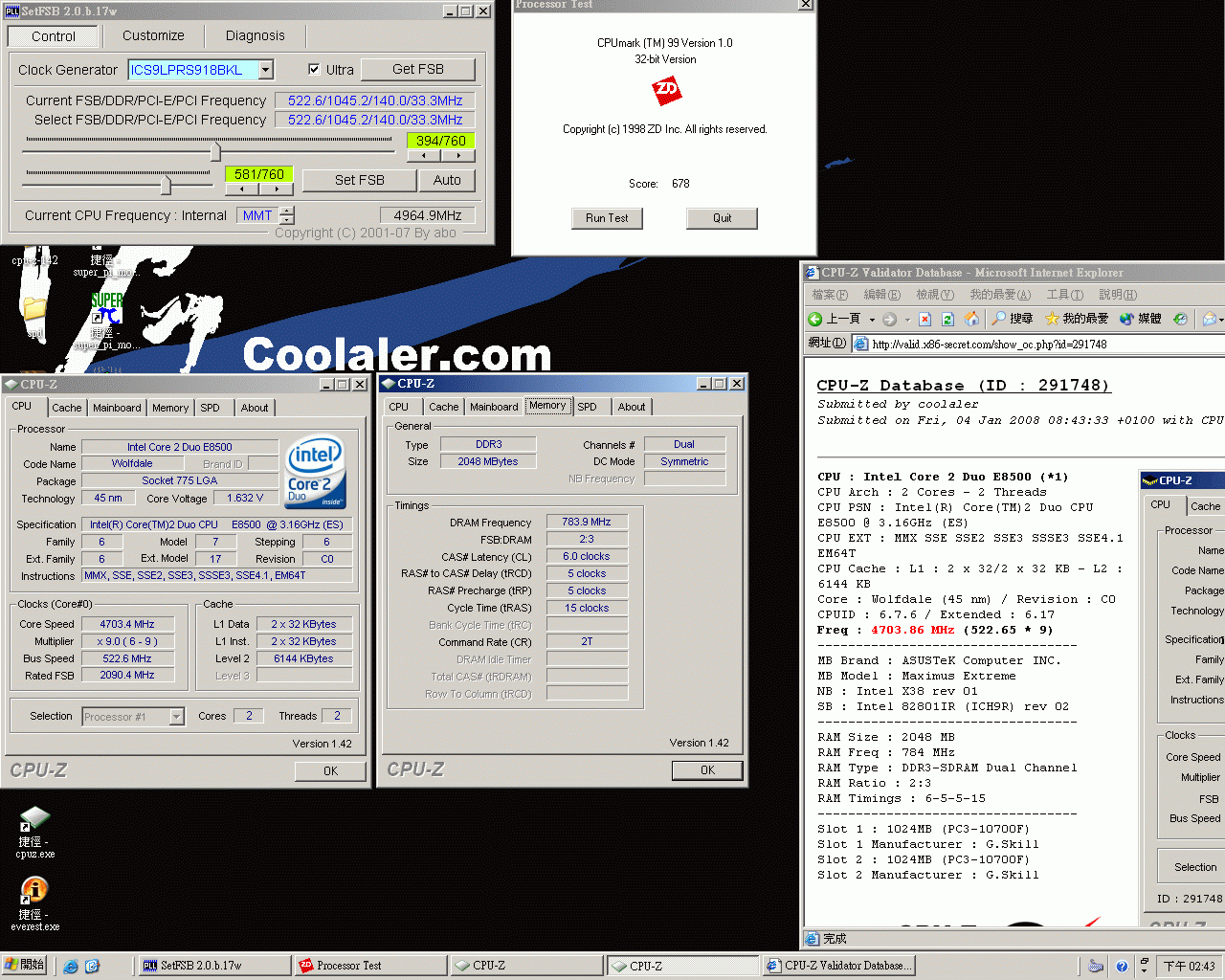Click right arrow under 394/760 value
Image resolution: width=1225 pixels, height=980 pixels.
click(458, 155)
